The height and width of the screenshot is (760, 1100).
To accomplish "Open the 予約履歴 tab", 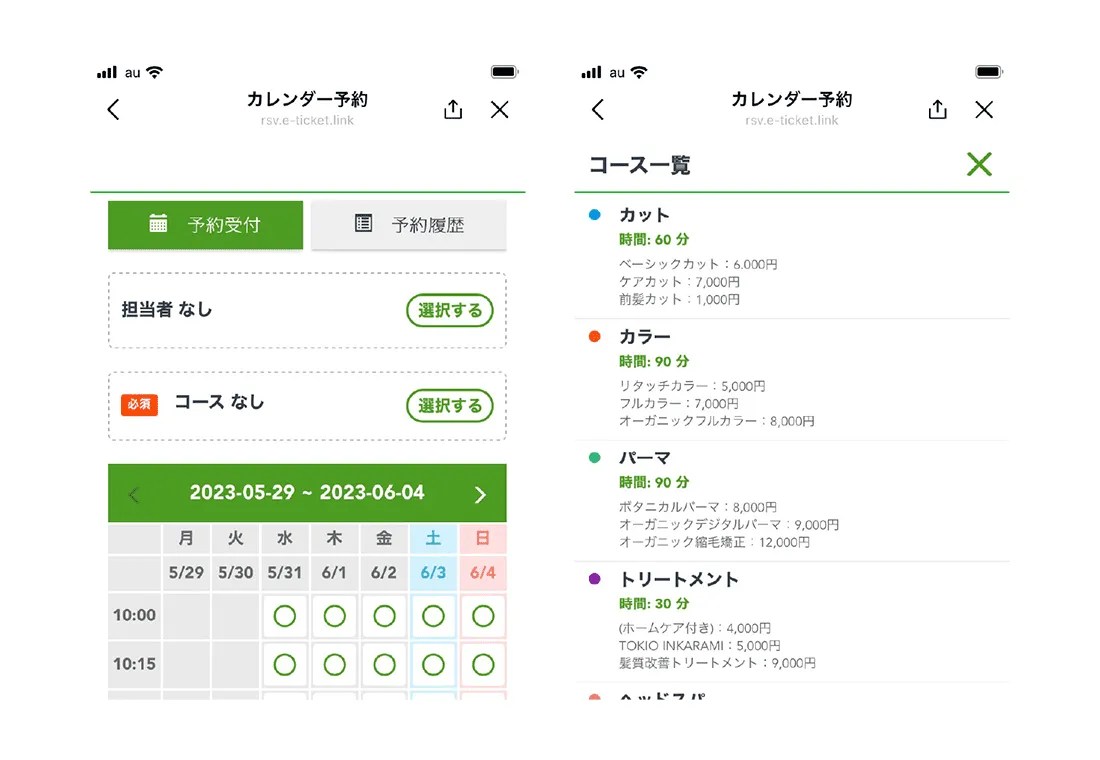I will [x=409, y=224].
